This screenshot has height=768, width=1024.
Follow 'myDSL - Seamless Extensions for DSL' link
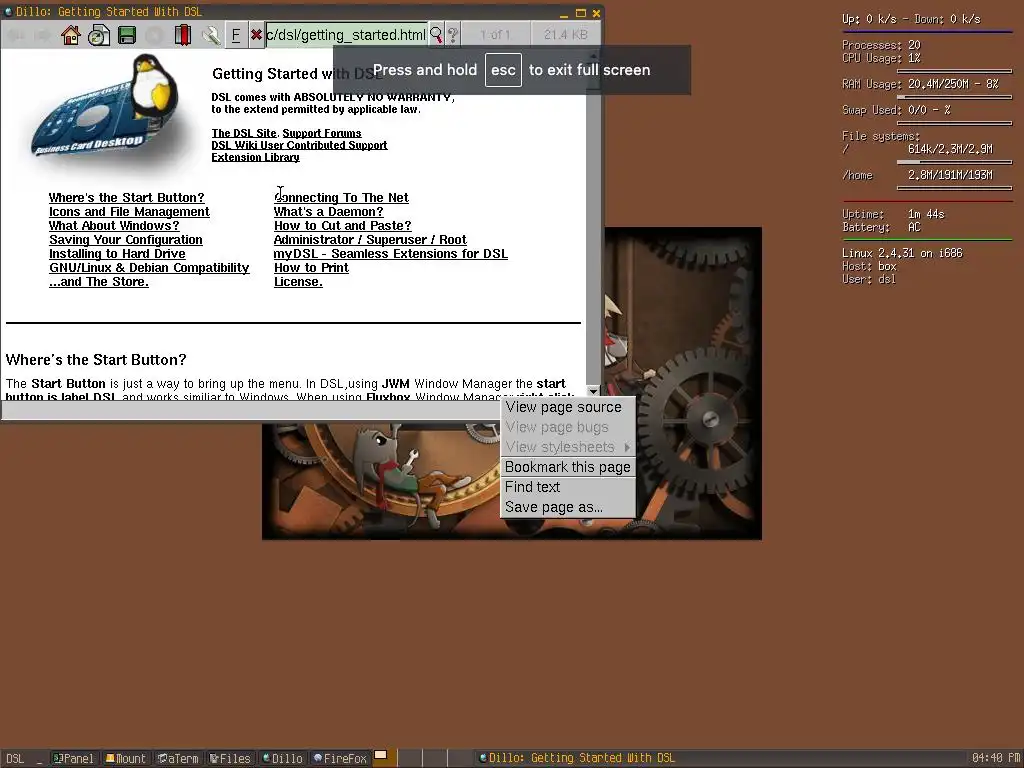pos(391,254)
